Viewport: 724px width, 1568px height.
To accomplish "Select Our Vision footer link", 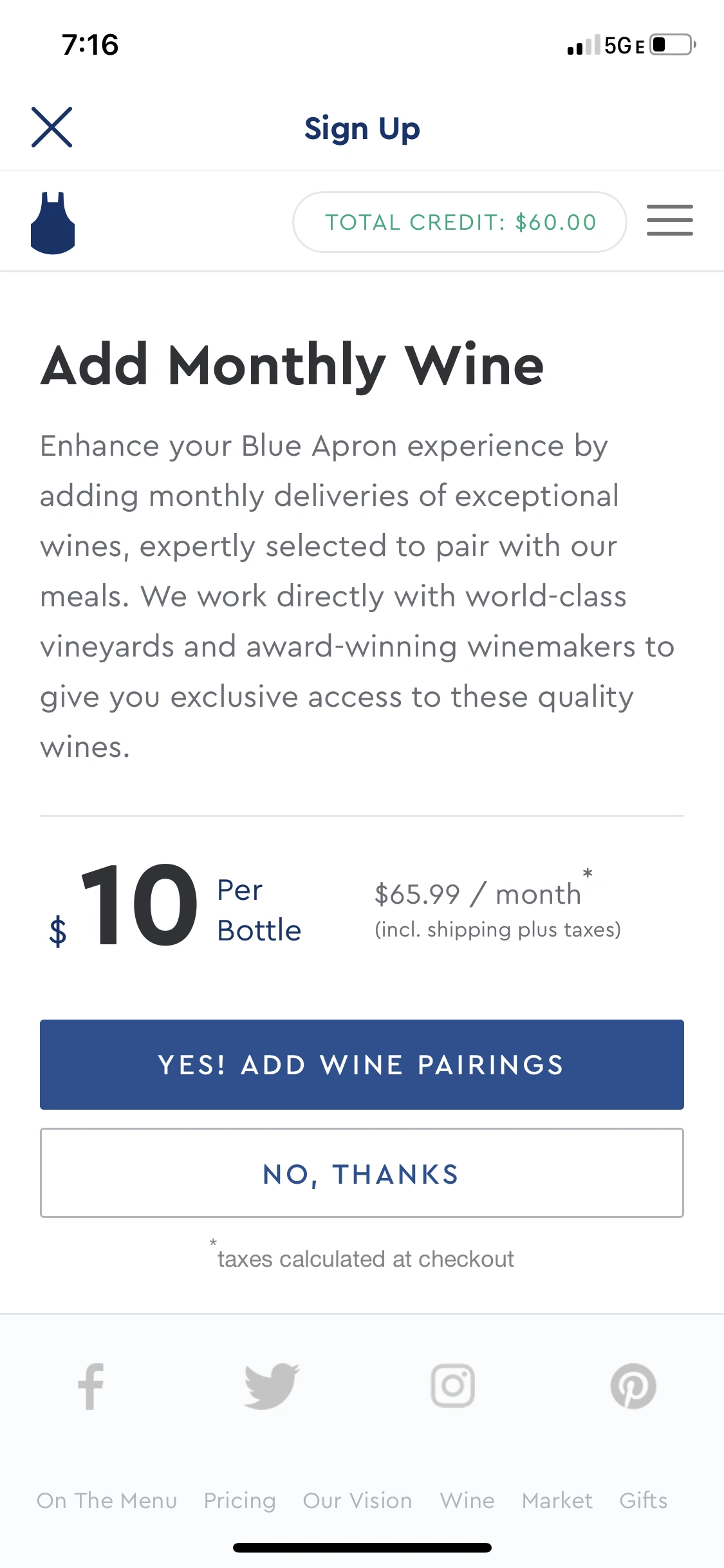I will click(x=358, y=1500).
